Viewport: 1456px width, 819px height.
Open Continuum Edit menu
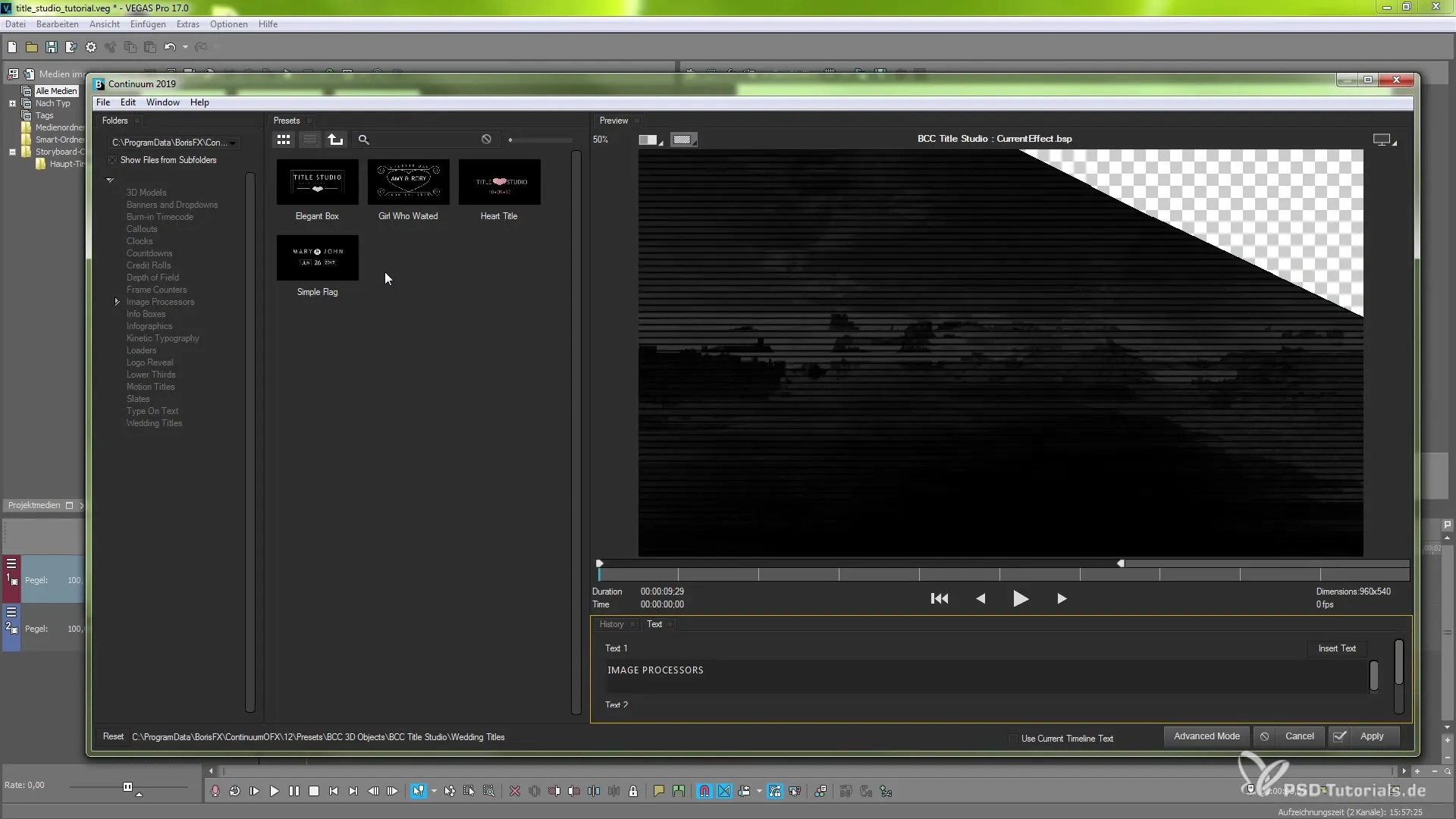128,102
